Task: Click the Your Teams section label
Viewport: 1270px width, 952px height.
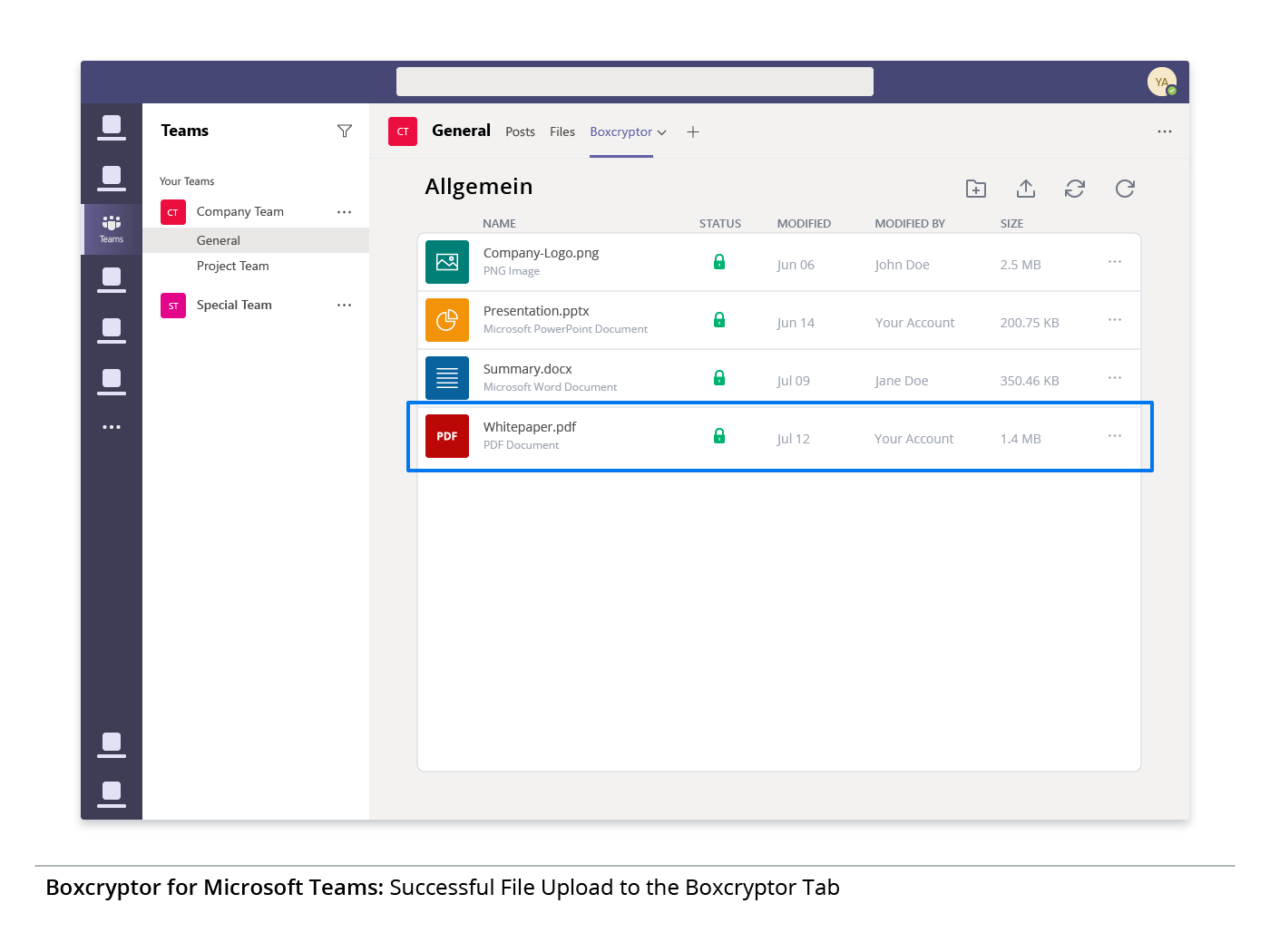Action: [x=187, y=181]
